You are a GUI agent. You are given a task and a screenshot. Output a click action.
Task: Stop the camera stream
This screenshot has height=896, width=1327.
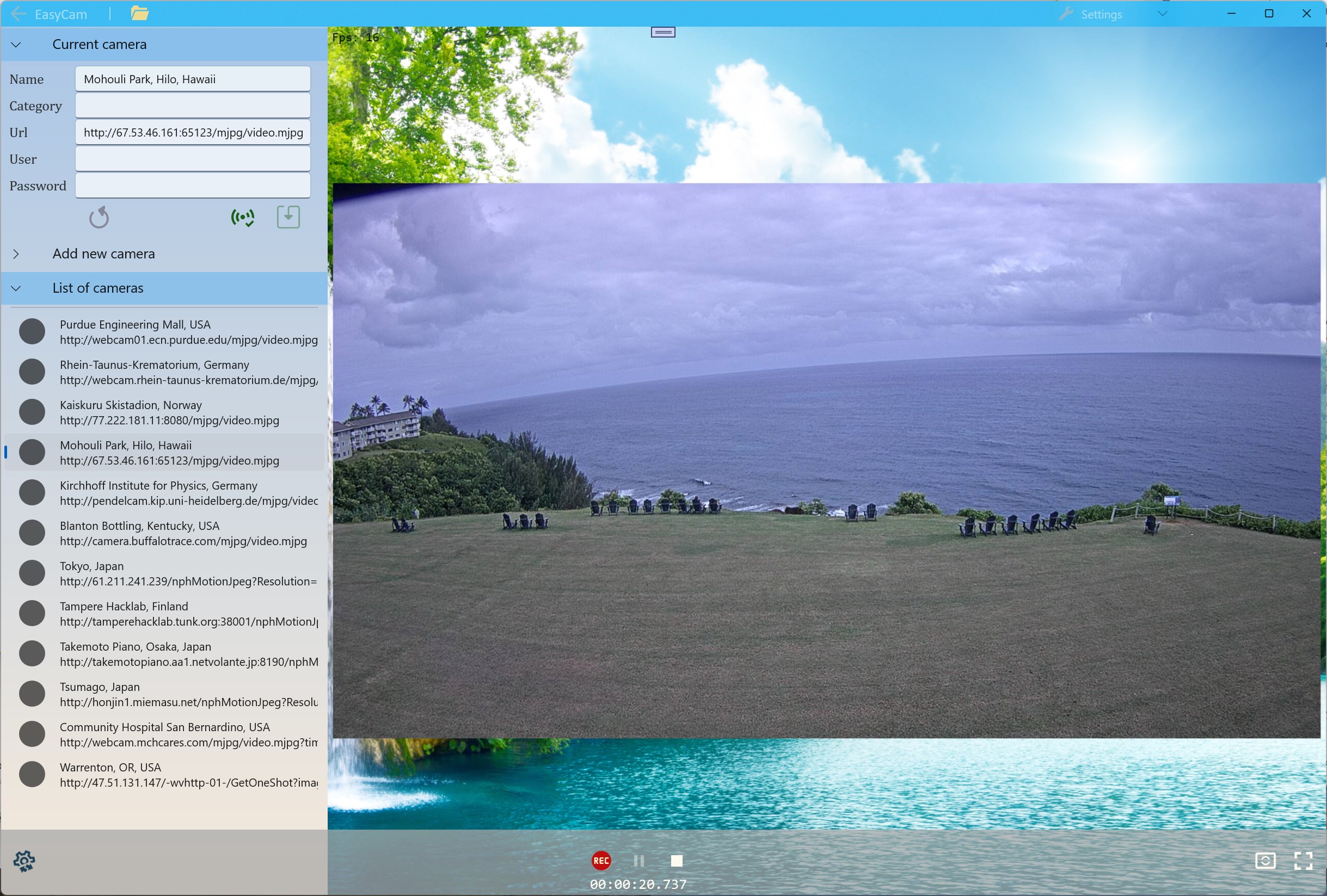[677, 861]
